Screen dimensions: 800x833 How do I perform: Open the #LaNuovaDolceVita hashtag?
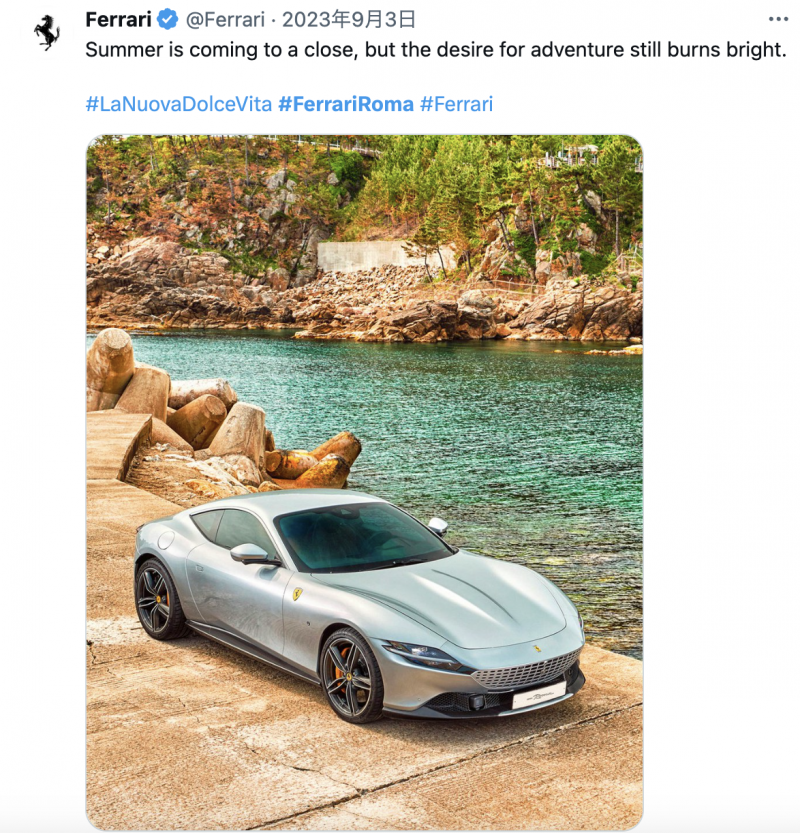178,104
